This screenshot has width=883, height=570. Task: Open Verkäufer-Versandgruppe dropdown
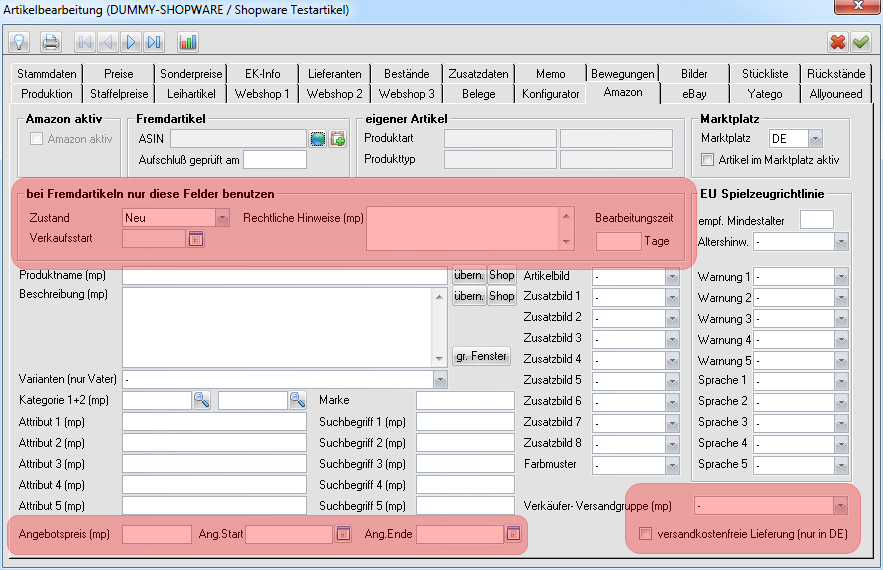[x=840, y=506]
